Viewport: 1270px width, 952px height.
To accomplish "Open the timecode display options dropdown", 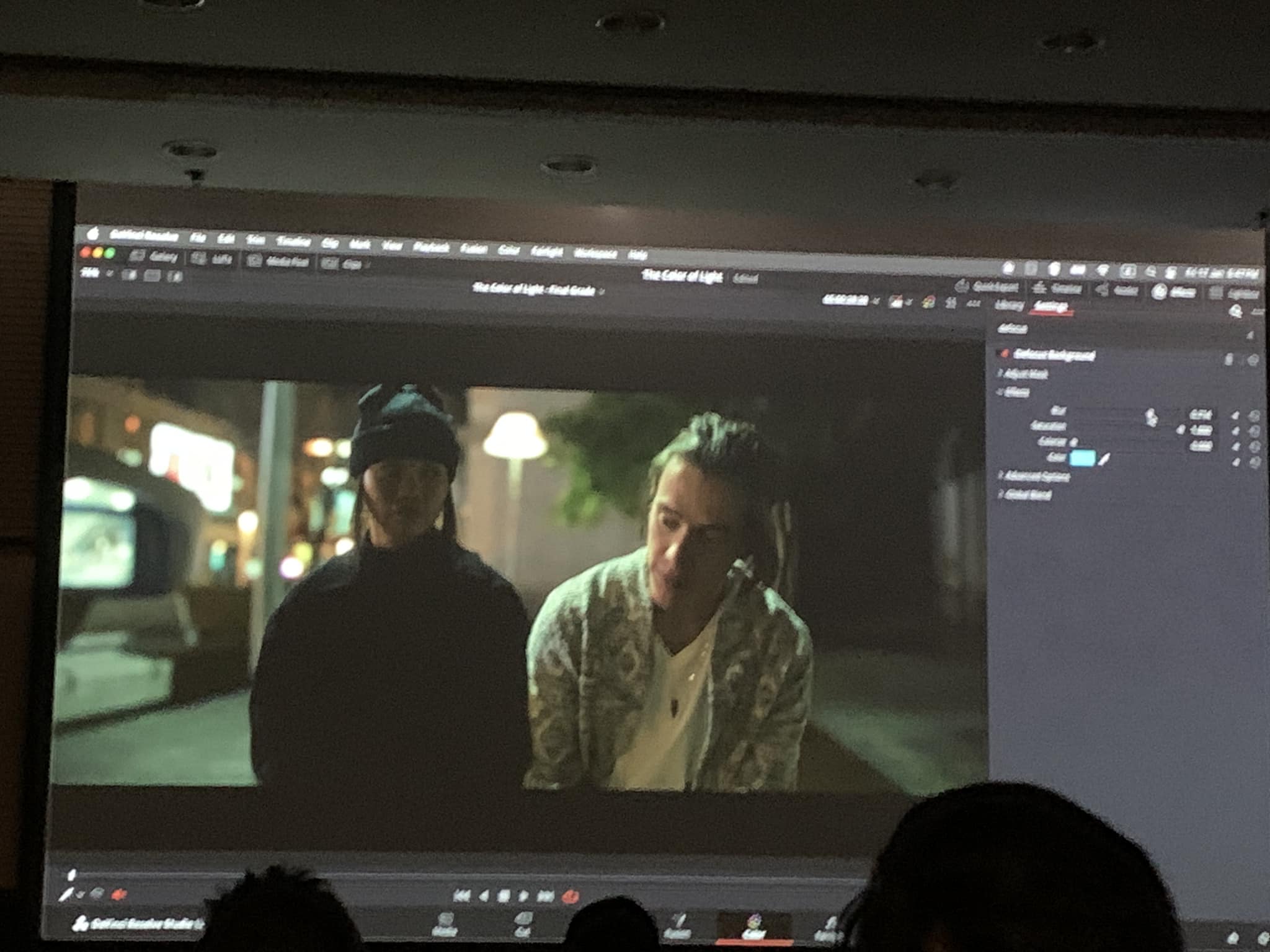I will 875,301.
